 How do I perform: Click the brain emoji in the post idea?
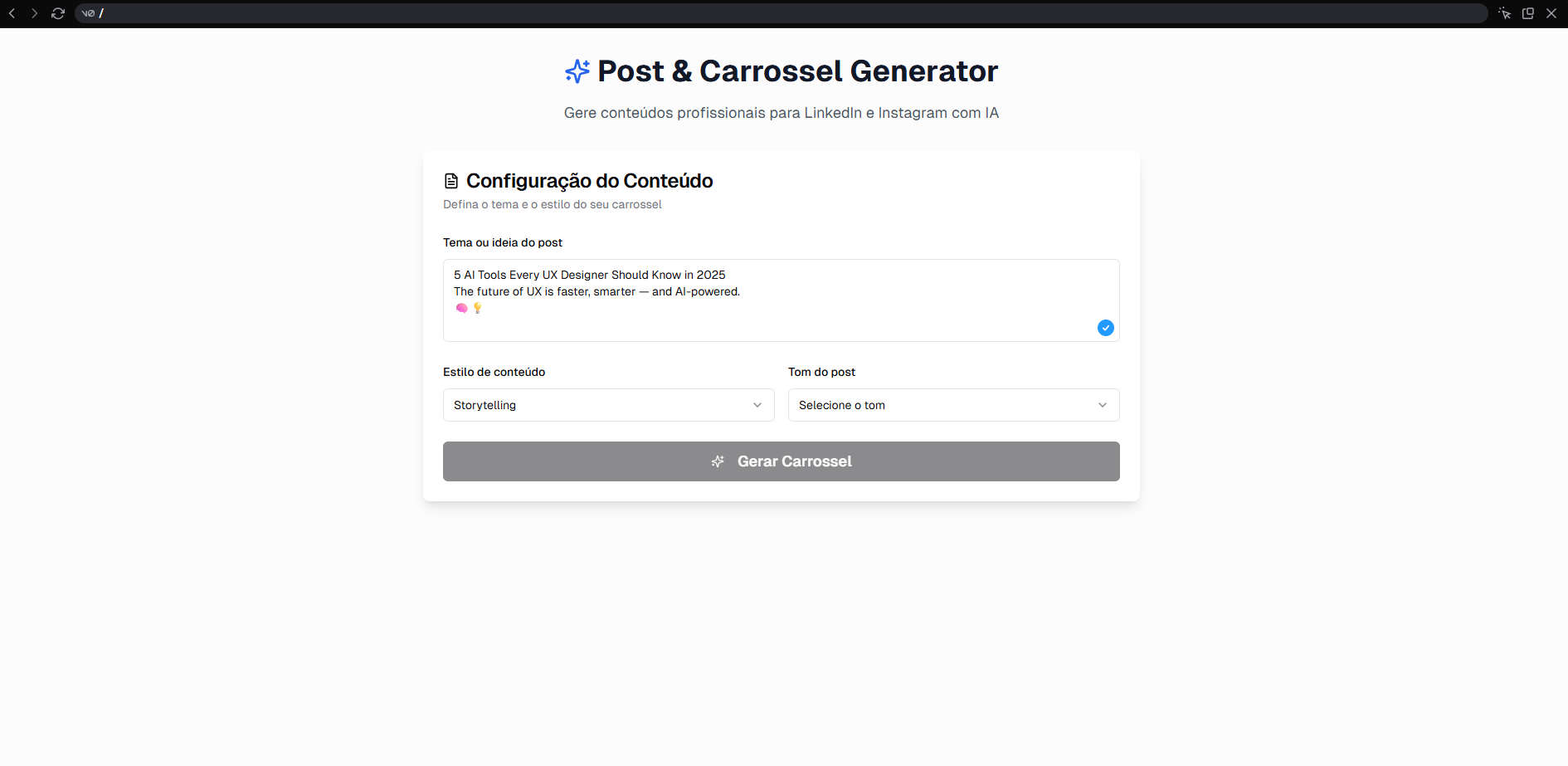point(462,308)
